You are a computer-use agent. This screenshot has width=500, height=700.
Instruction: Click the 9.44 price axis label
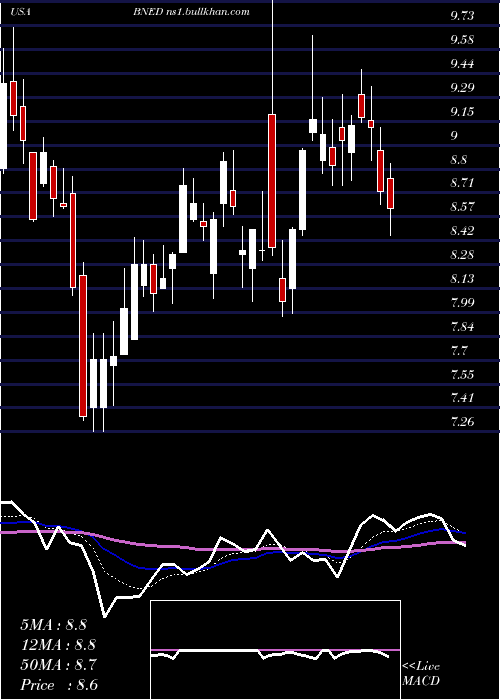tap(462, 64)
